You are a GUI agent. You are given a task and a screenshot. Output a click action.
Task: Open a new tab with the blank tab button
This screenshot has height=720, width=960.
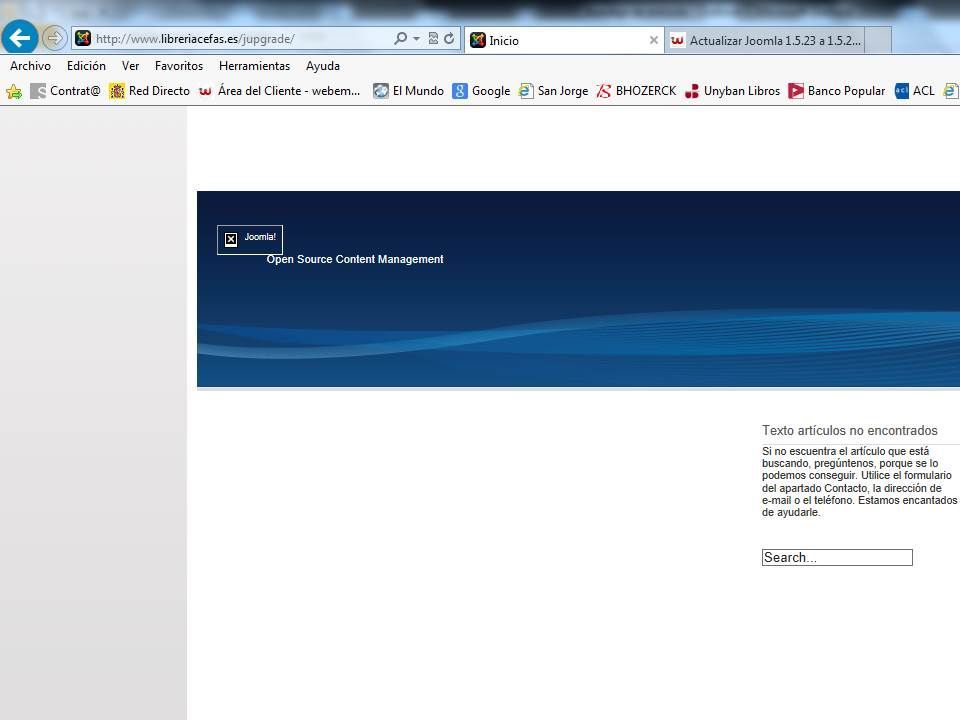tap(878, 40)
